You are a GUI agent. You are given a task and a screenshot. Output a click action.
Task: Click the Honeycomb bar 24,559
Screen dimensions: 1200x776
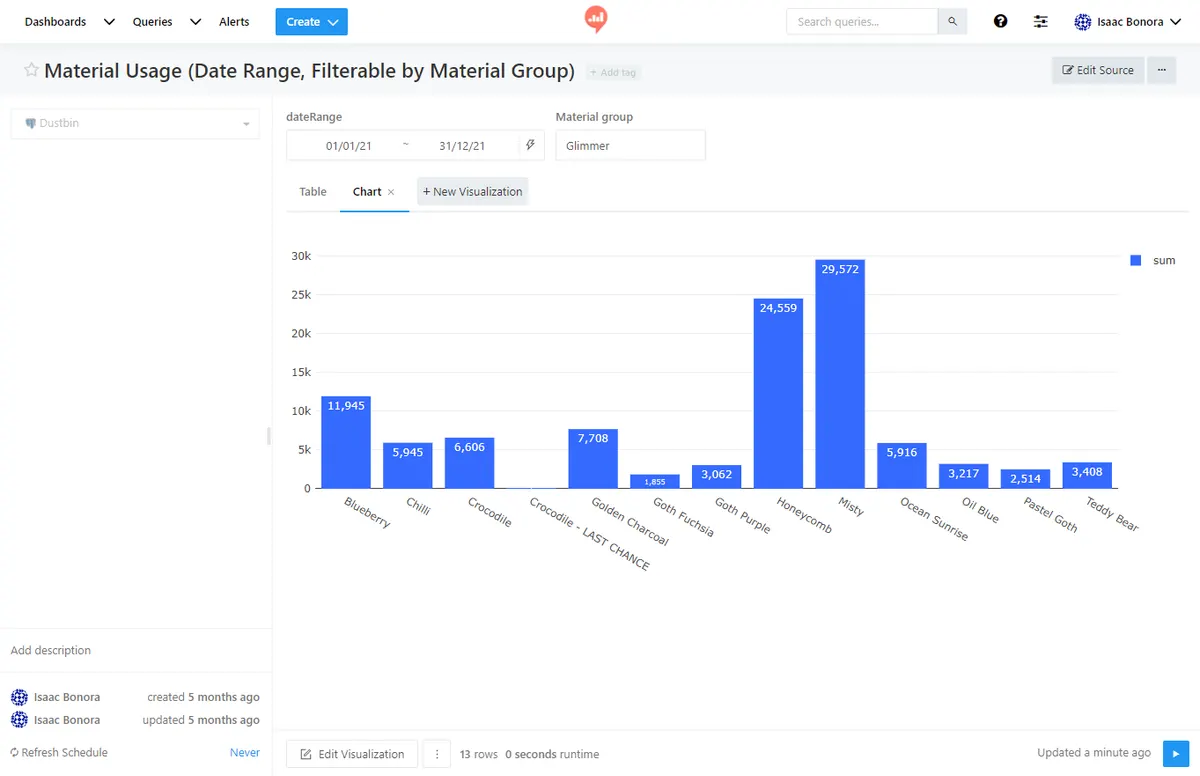(x=778, y=393)
